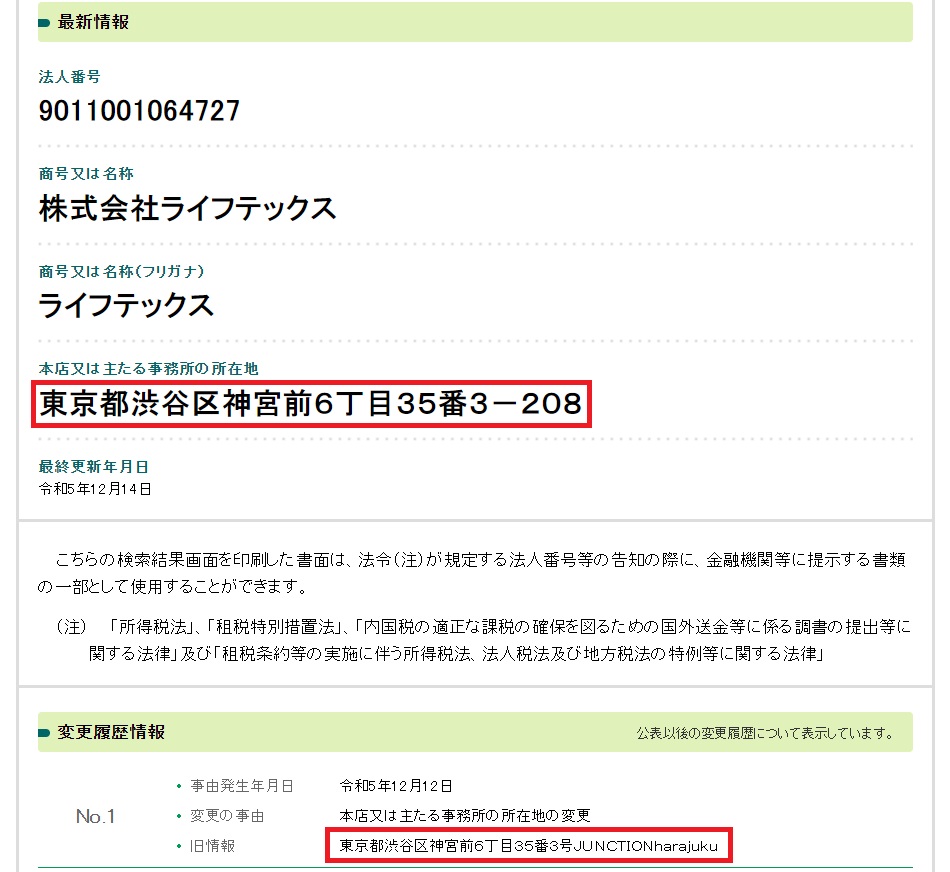This screenshot has width=950, height=872.
Task: Click the 商号又は名称(フリガナ) label
Action: [122, 271]
